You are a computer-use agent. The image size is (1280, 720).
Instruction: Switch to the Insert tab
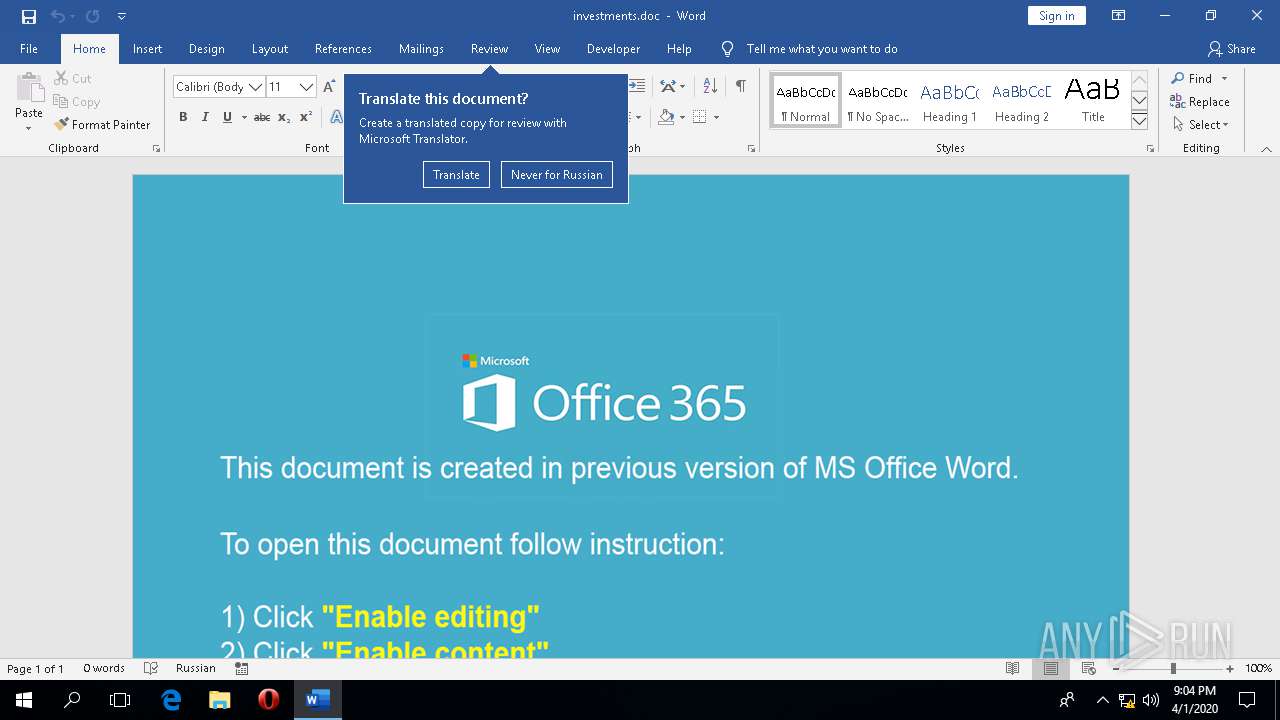147,49
